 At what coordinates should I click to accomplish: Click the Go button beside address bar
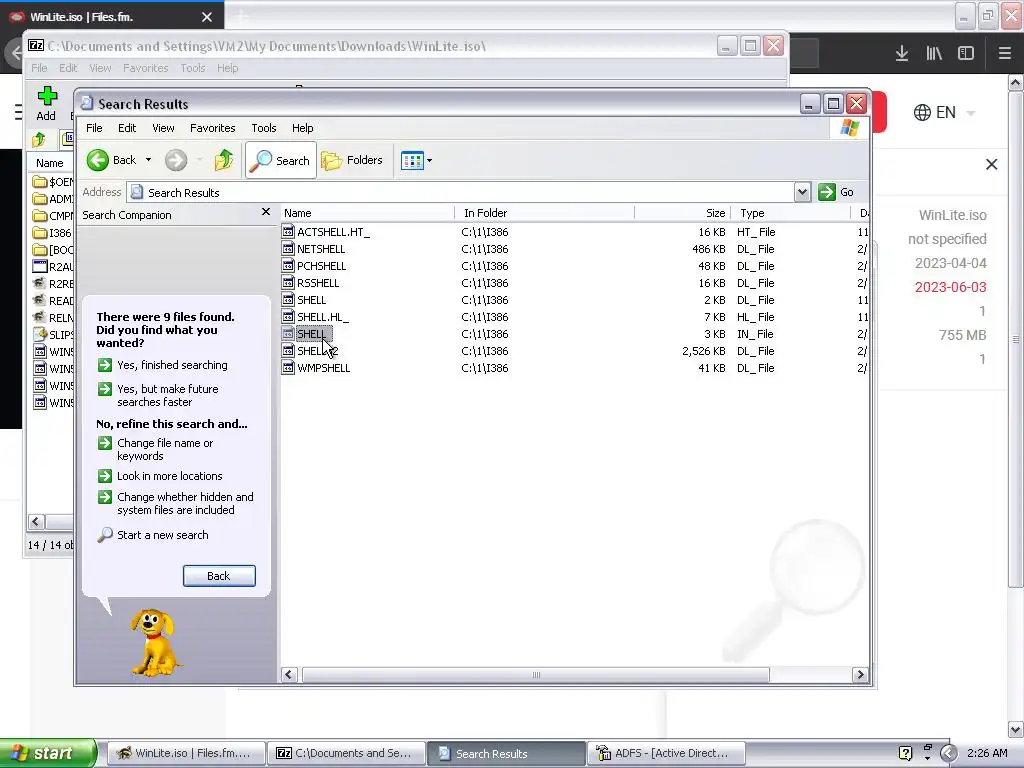pyautogui.click(x=837, y=192)
